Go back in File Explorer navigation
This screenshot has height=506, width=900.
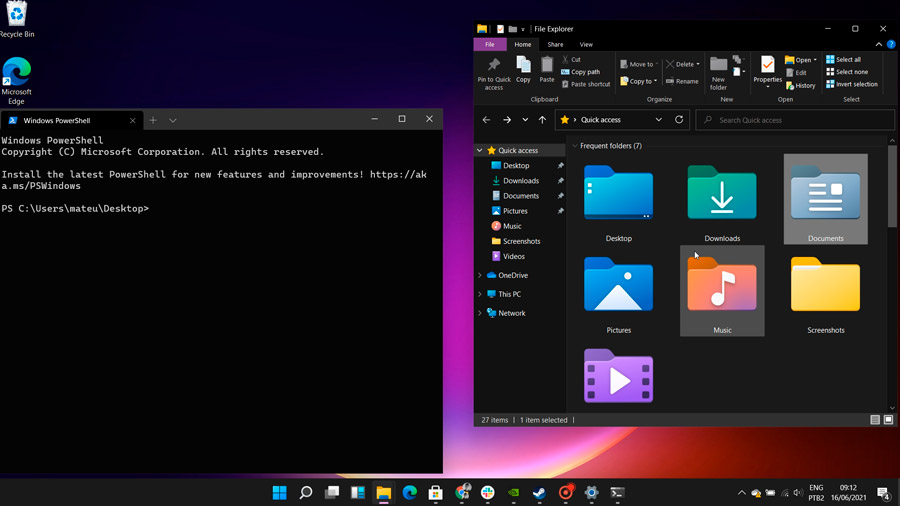(486, 120)
